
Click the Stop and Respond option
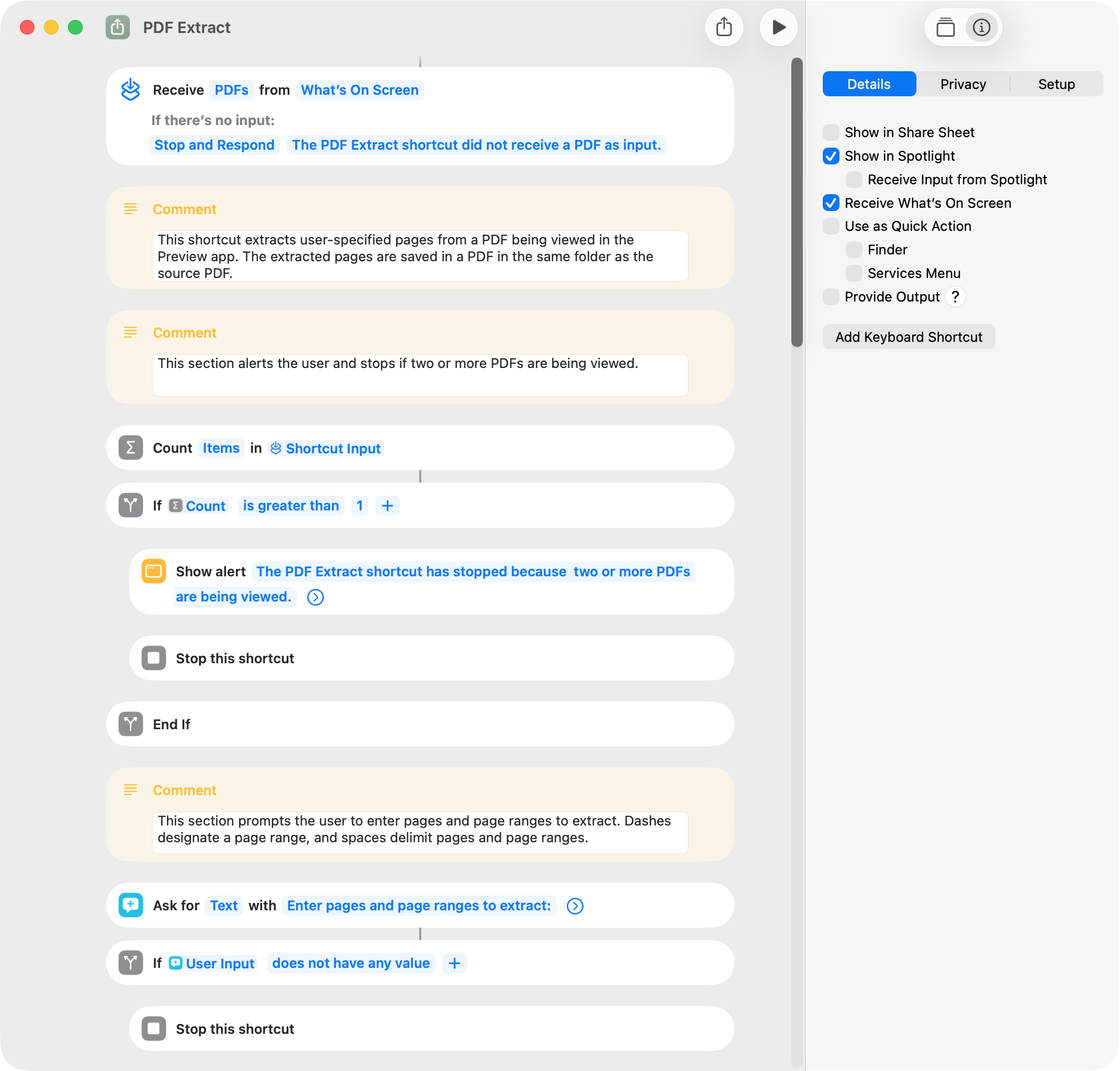click(214, 145)
